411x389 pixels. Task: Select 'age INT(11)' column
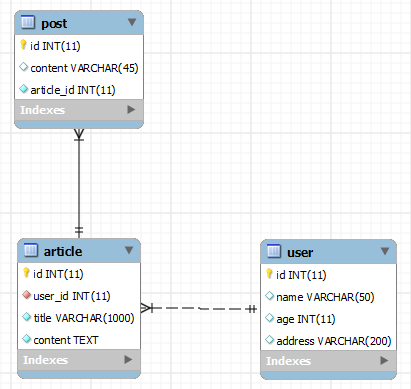[x=306, y=319]
